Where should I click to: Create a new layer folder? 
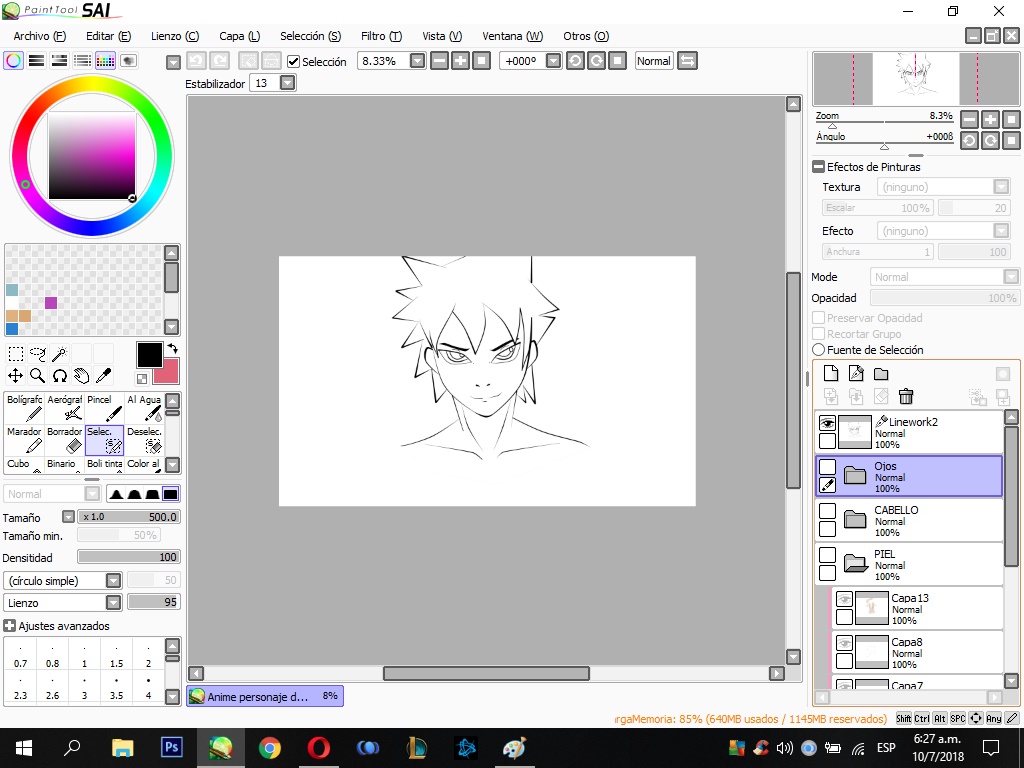(881, 374)
